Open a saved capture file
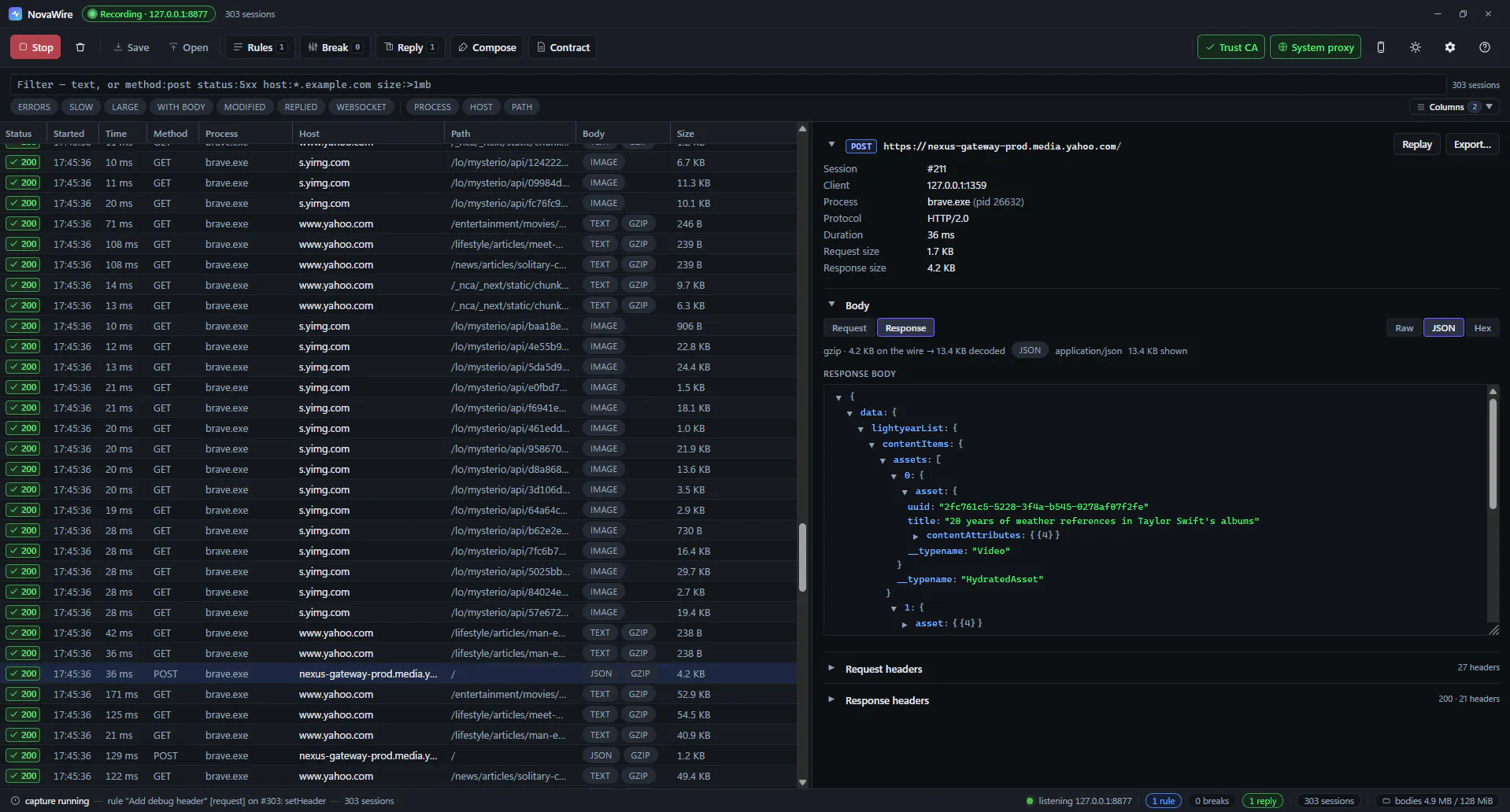Image resolution: width=1510 pixels, height=812 pixels. 189,47
